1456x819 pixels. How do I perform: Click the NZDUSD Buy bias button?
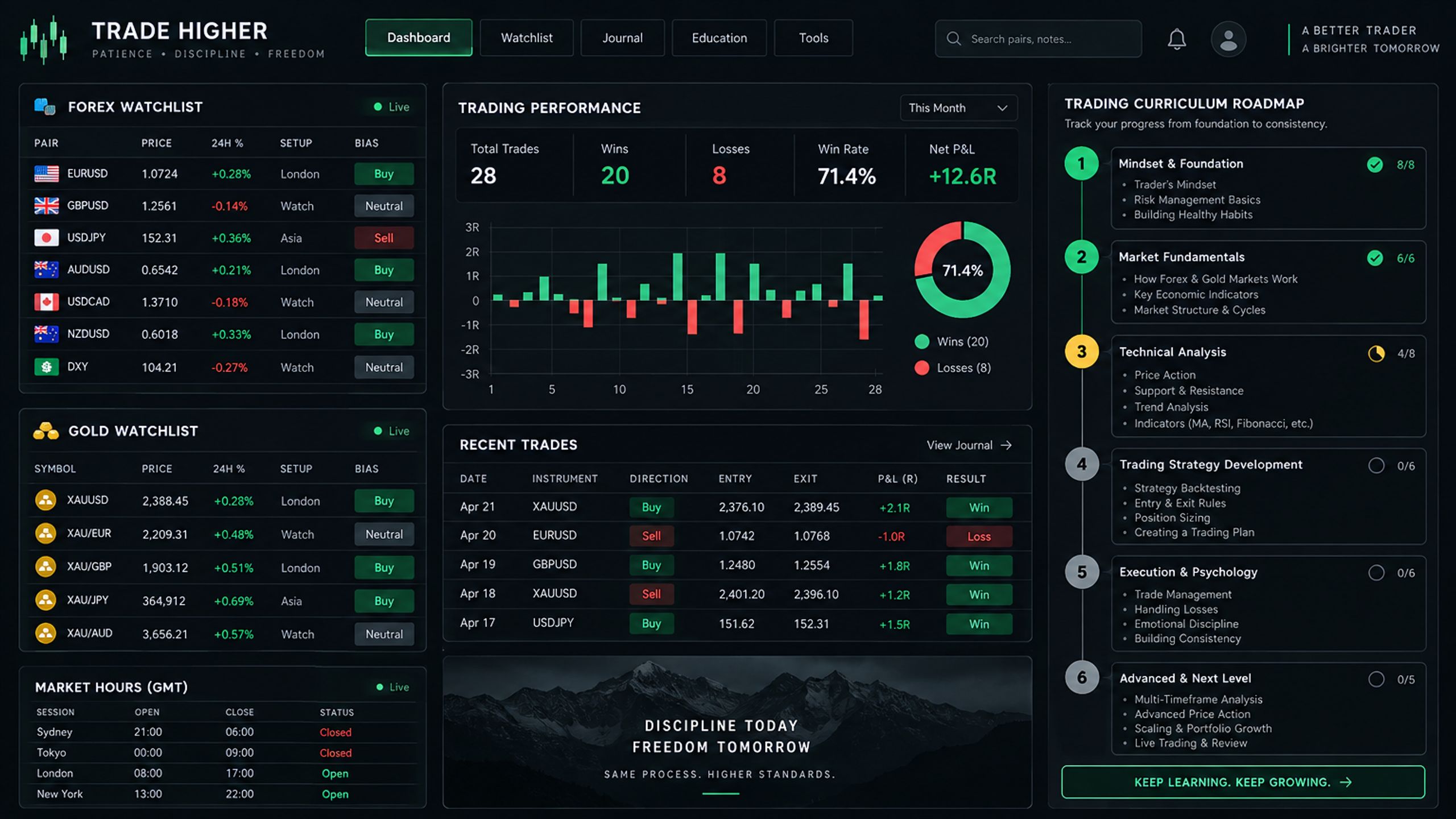pos(384,334)
